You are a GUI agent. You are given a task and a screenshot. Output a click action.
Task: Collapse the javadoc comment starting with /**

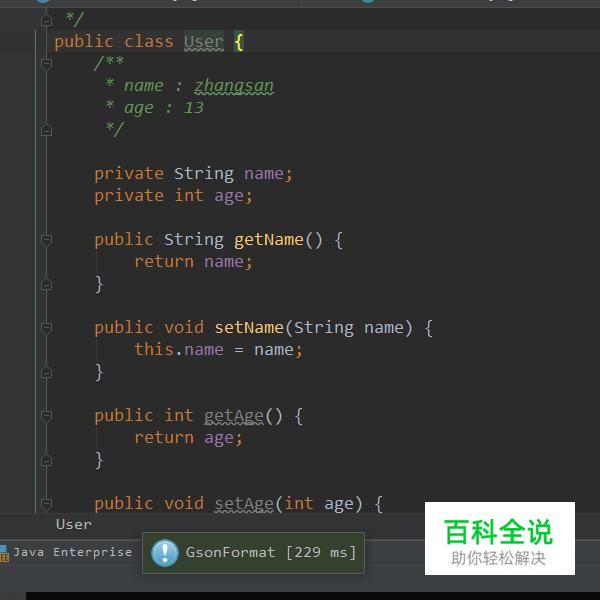(46, 64)
